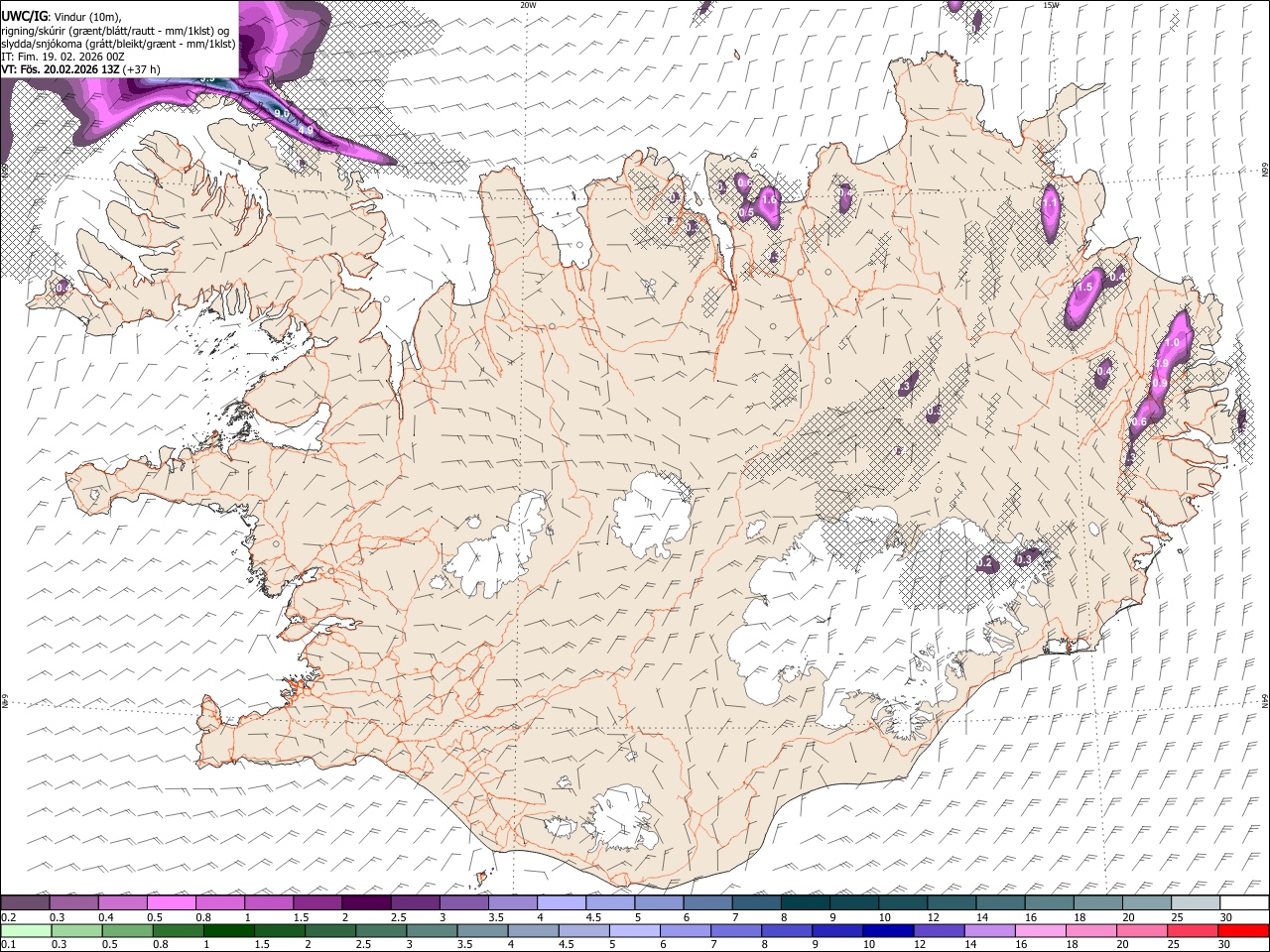Image resolution: width=1270 pixels, height=952 pixels.
Task: Select the rain-scale swatch starting at 0.5
Action: [127, 930]
